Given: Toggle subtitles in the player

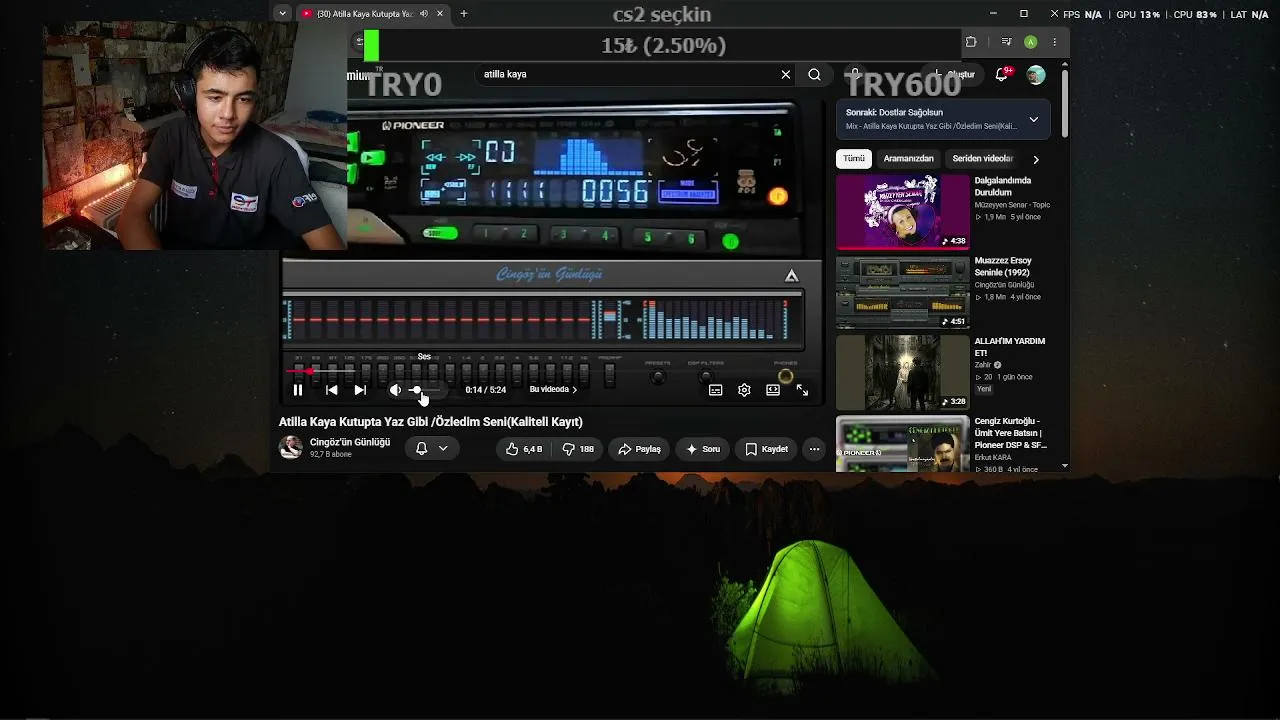Looking at the screenshot, I should click(x=716, y=390).
